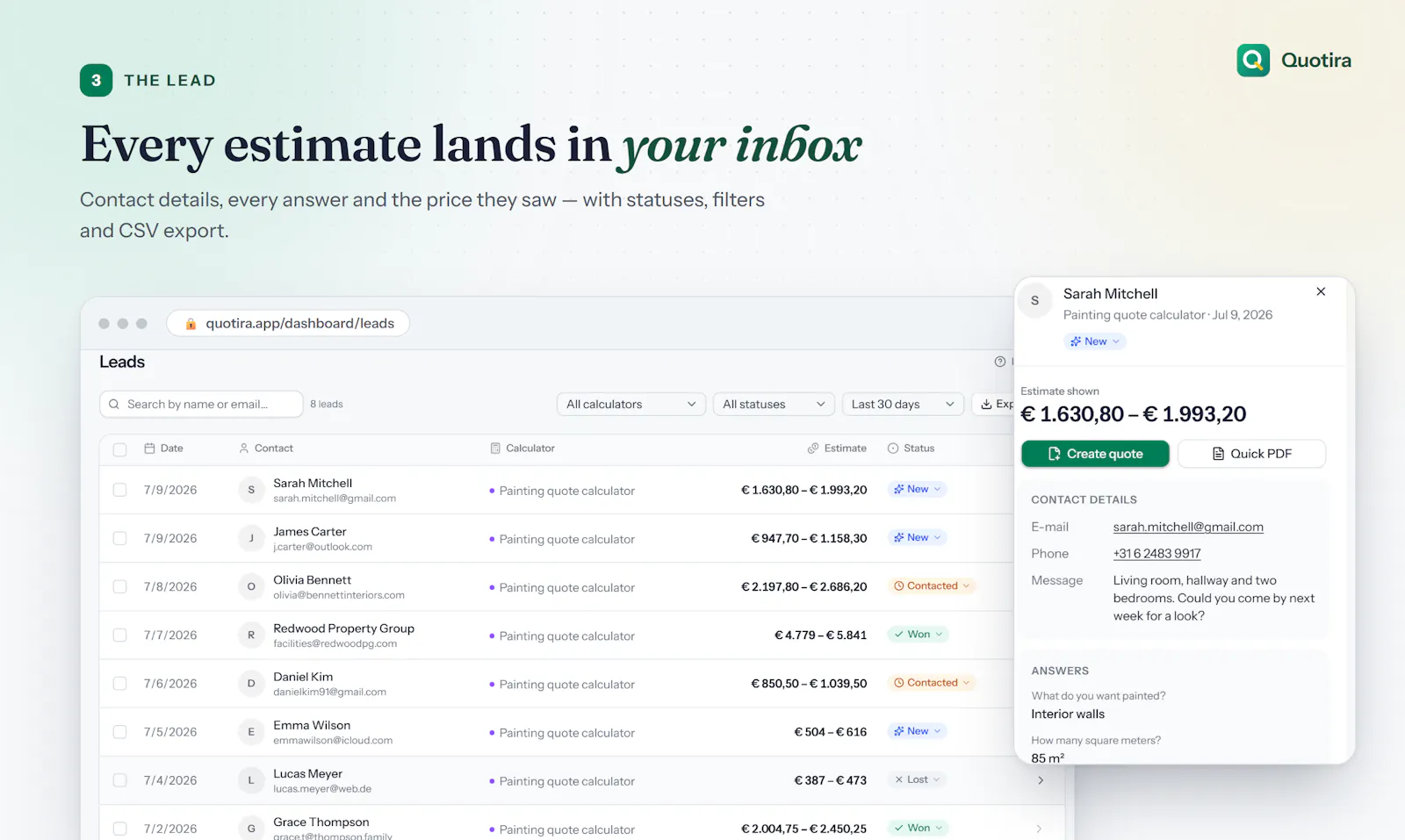Image resolution: width=1405 pixels, height=840 pixels.
Task: Change Redwood Property Group's Won status
Action: [918, 635]
